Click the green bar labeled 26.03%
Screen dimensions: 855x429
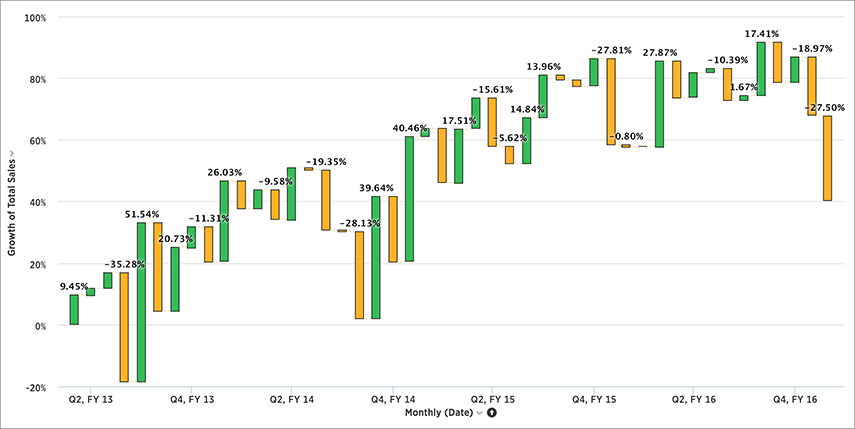click(x=224, y=221)
